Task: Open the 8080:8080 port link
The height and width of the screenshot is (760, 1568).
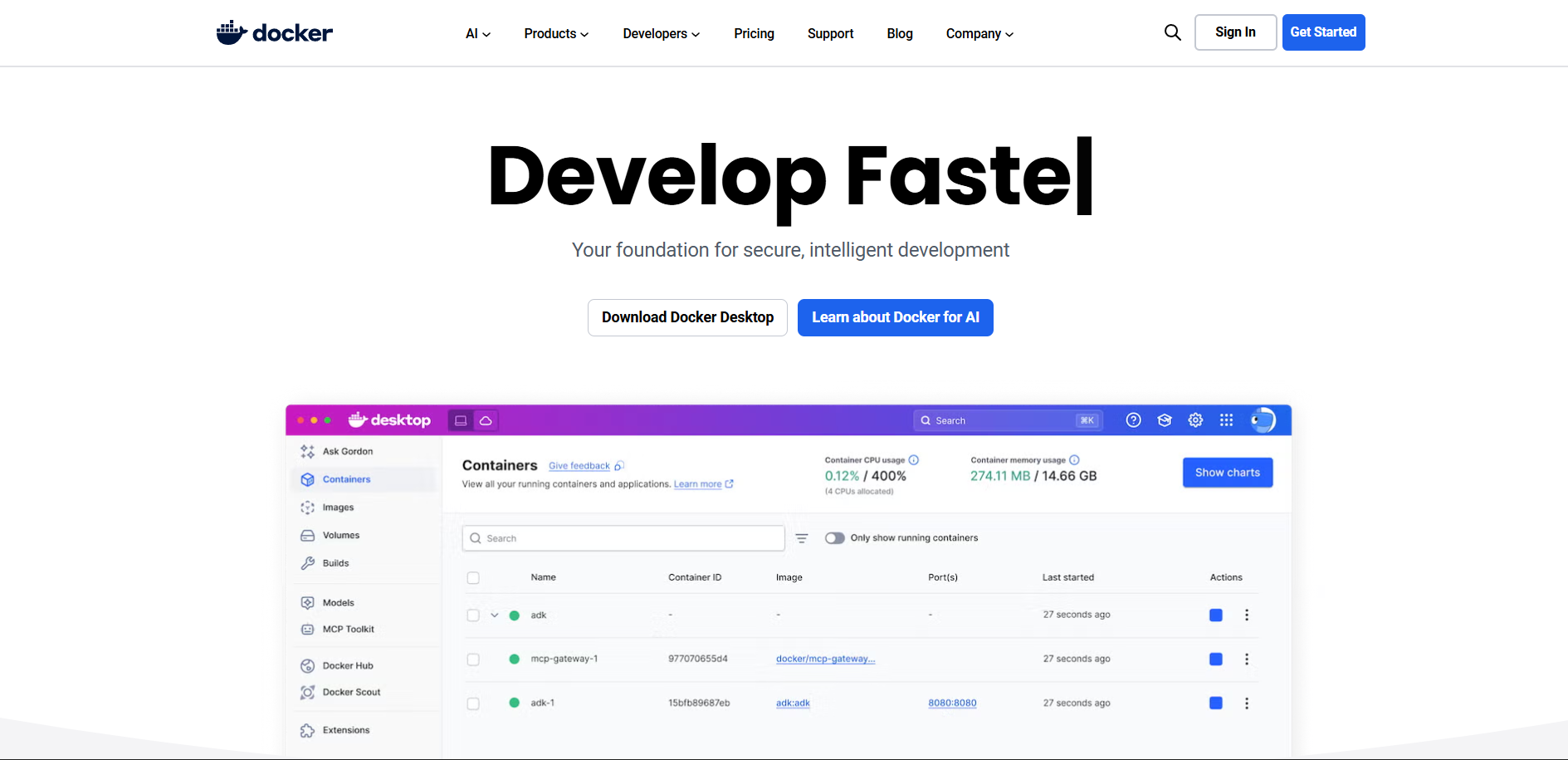Action: [952, 703]
